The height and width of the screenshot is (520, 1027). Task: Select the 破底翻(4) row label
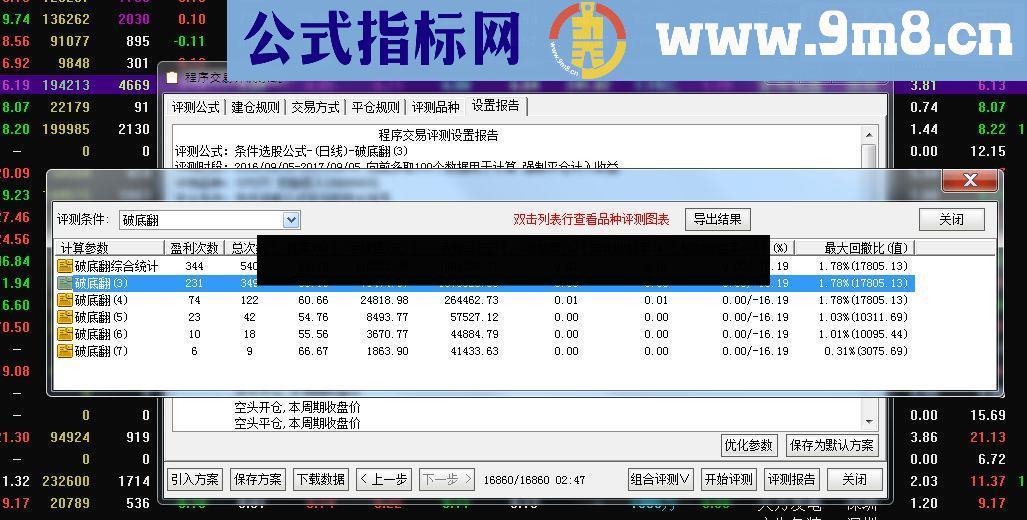pos(101,300)
